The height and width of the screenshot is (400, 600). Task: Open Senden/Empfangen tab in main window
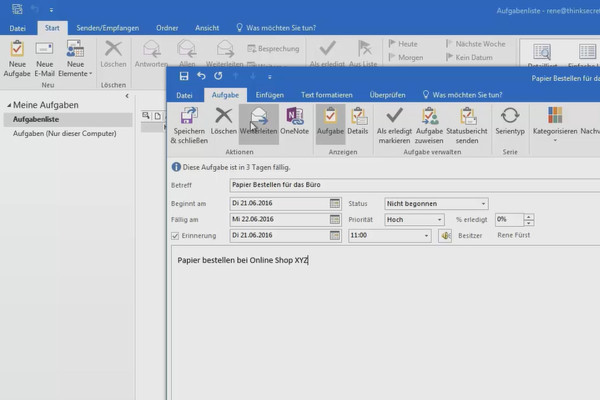coord(108,28)
